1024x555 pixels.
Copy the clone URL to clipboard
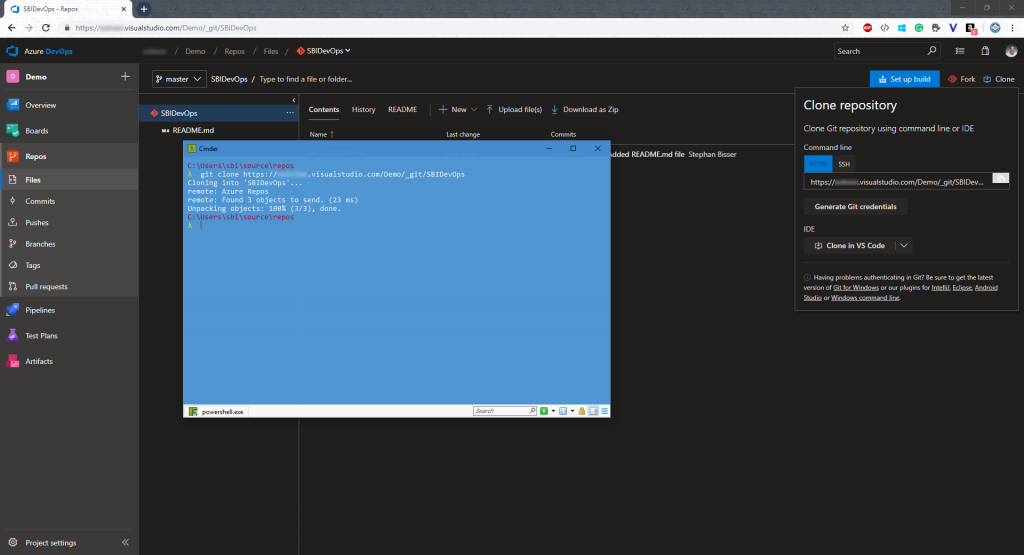tap(1000, 178)
